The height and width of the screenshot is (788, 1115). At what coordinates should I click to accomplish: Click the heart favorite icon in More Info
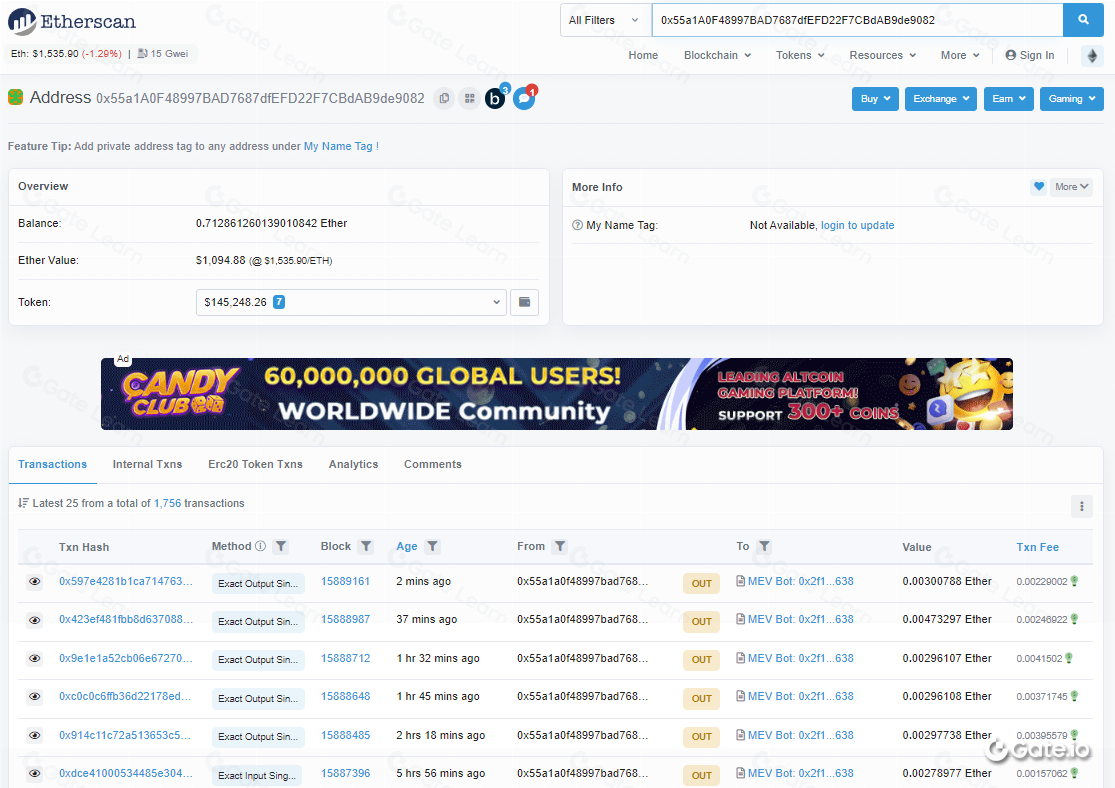1039,186
